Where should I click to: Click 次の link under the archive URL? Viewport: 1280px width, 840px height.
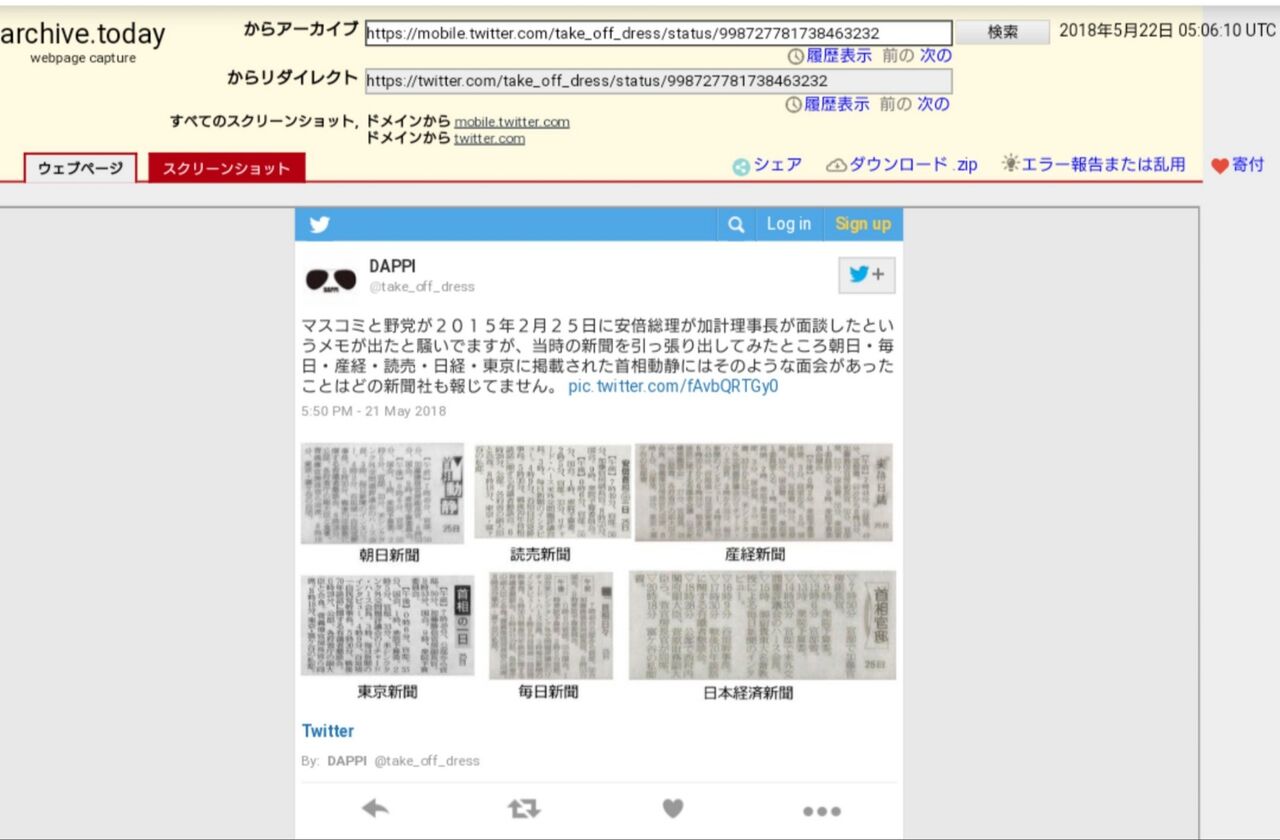[935, 56]
